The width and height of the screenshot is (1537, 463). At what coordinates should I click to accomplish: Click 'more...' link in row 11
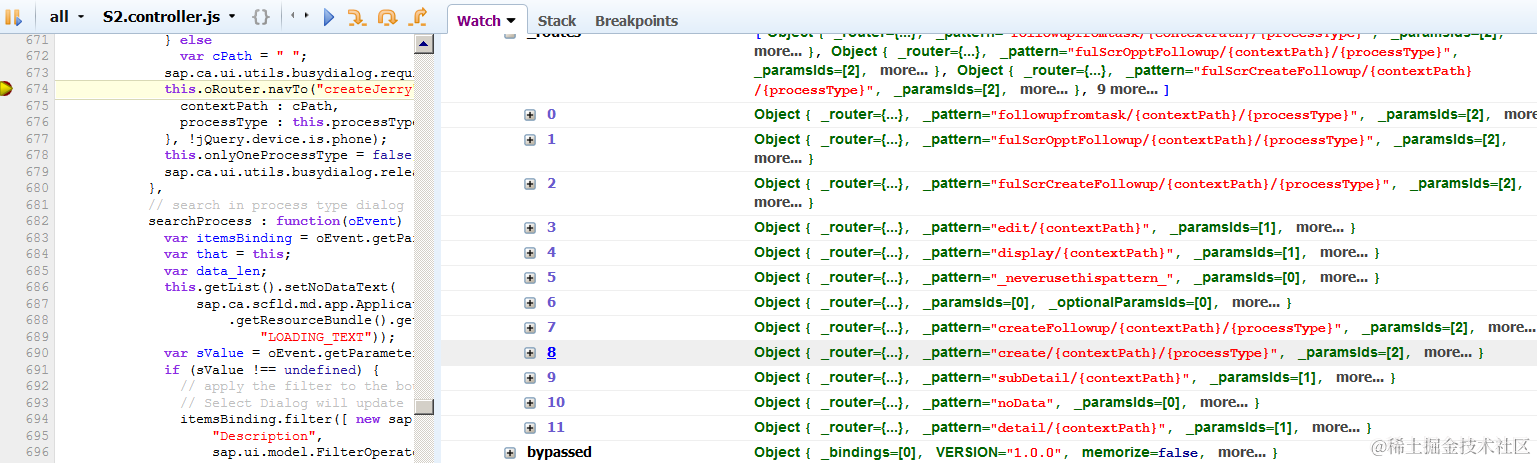pyautogui.click(x=1336, y=427)
